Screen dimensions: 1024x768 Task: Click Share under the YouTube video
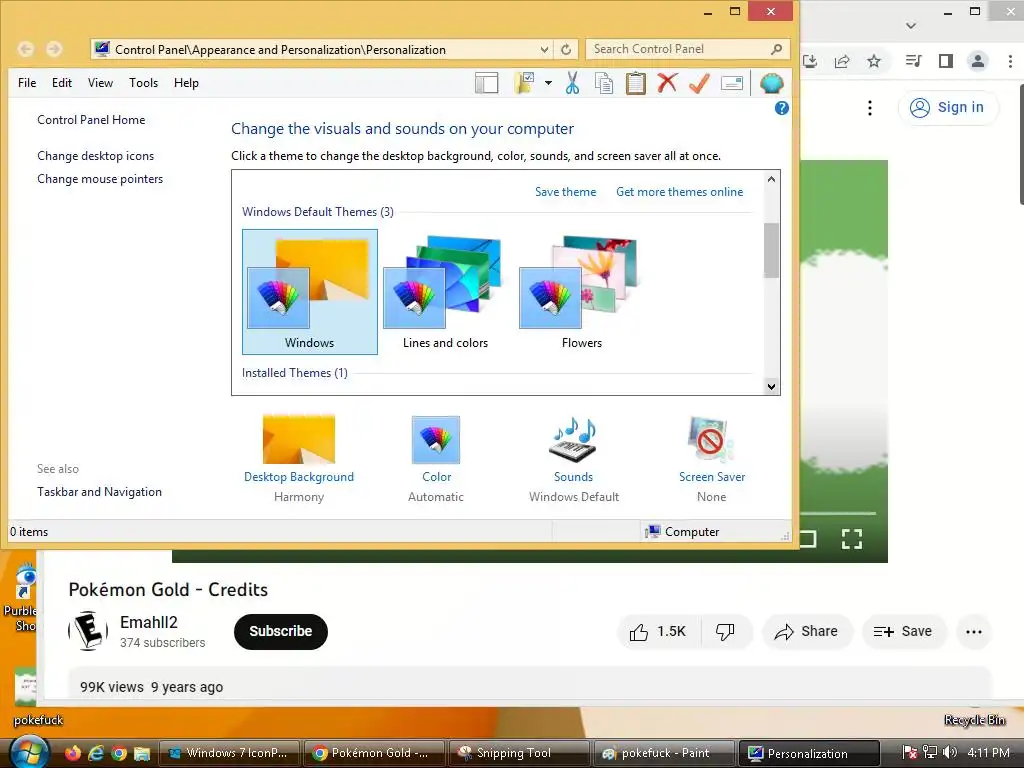(807, 632)
